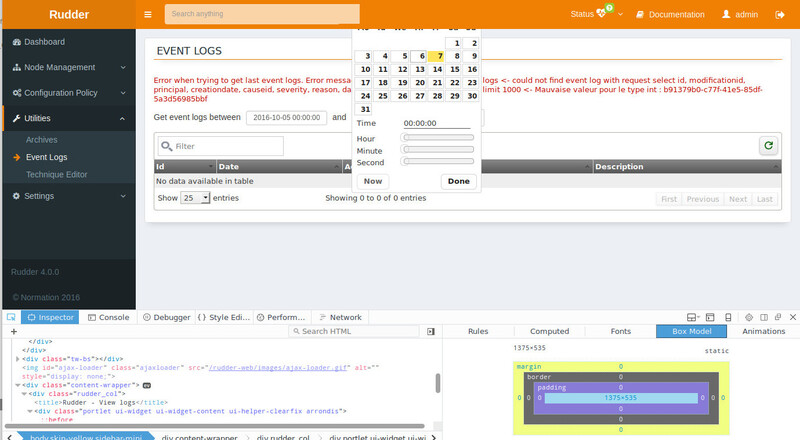
Task: Toggle the Inspector side pane collapse icon
Action: pyautogui.click(x=431, y=331)
